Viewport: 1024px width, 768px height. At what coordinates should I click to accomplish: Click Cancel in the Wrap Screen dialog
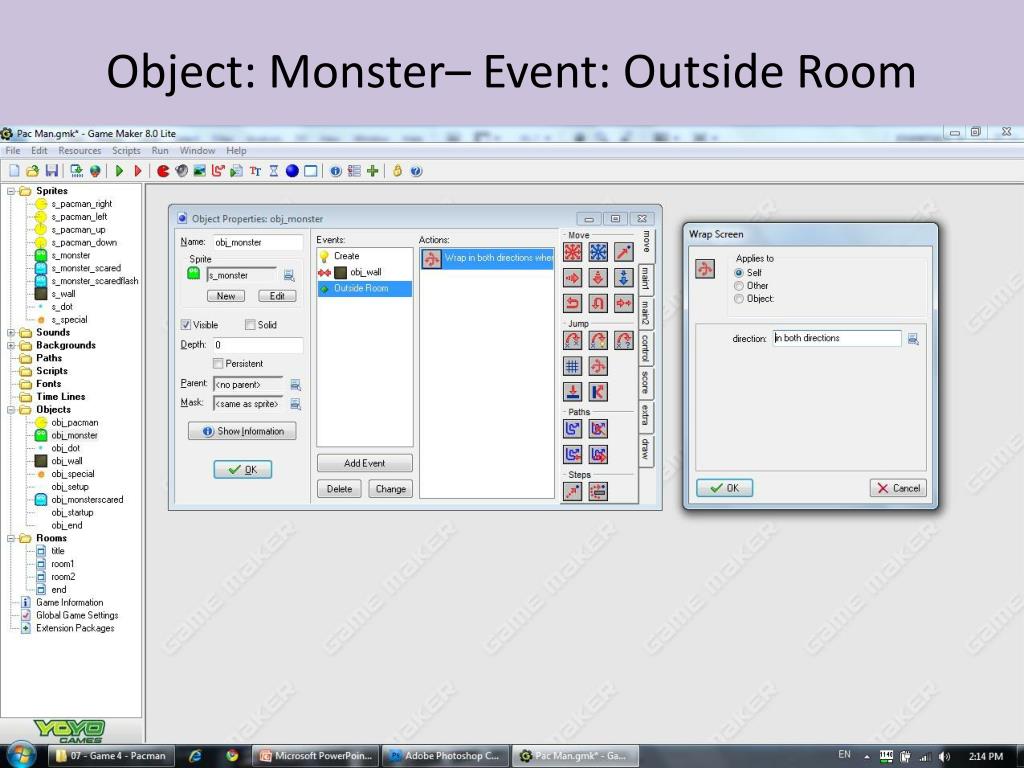click(898, 488)
